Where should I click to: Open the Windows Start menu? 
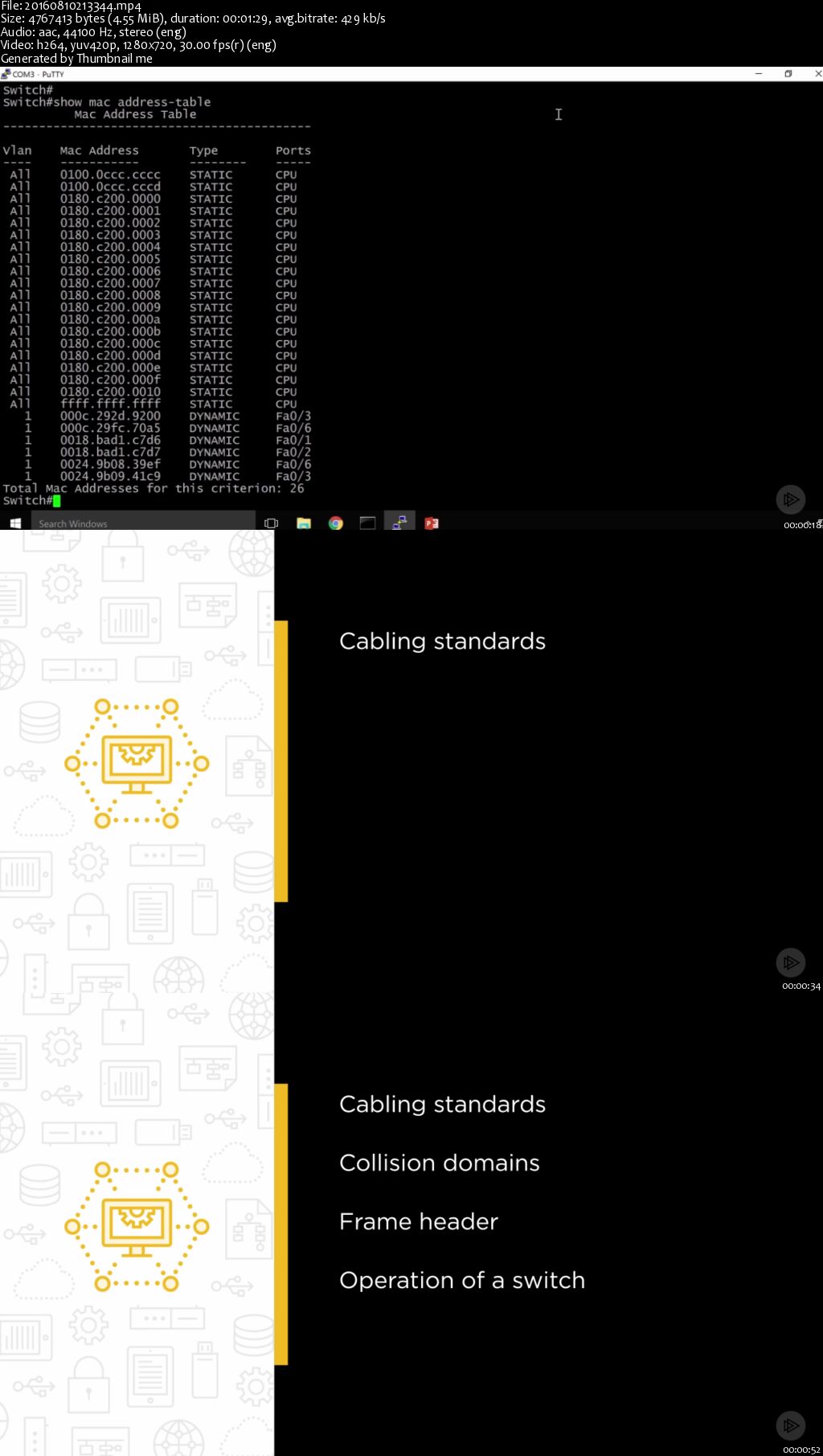tap(15, 523)
